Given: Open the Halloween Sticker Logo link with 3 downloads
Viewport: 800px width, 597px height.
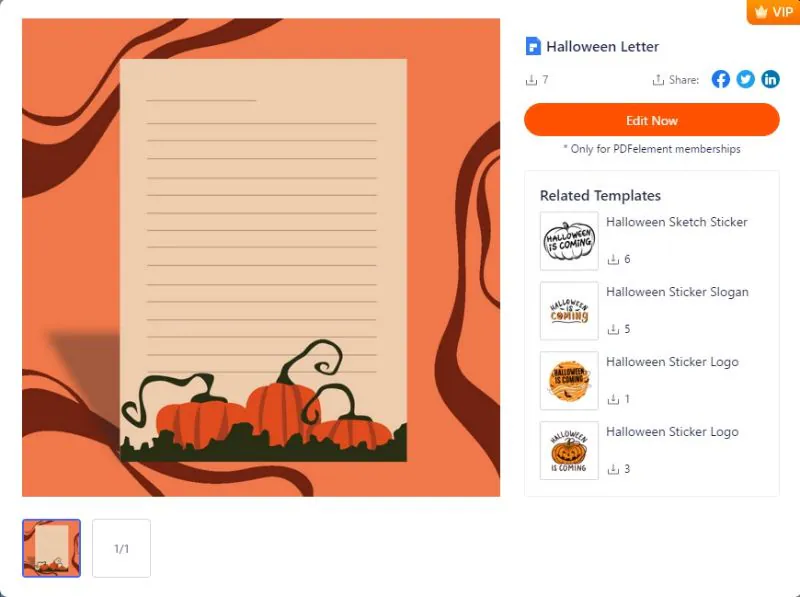Looking at the screenshot, I should click(x=672, y=432).
